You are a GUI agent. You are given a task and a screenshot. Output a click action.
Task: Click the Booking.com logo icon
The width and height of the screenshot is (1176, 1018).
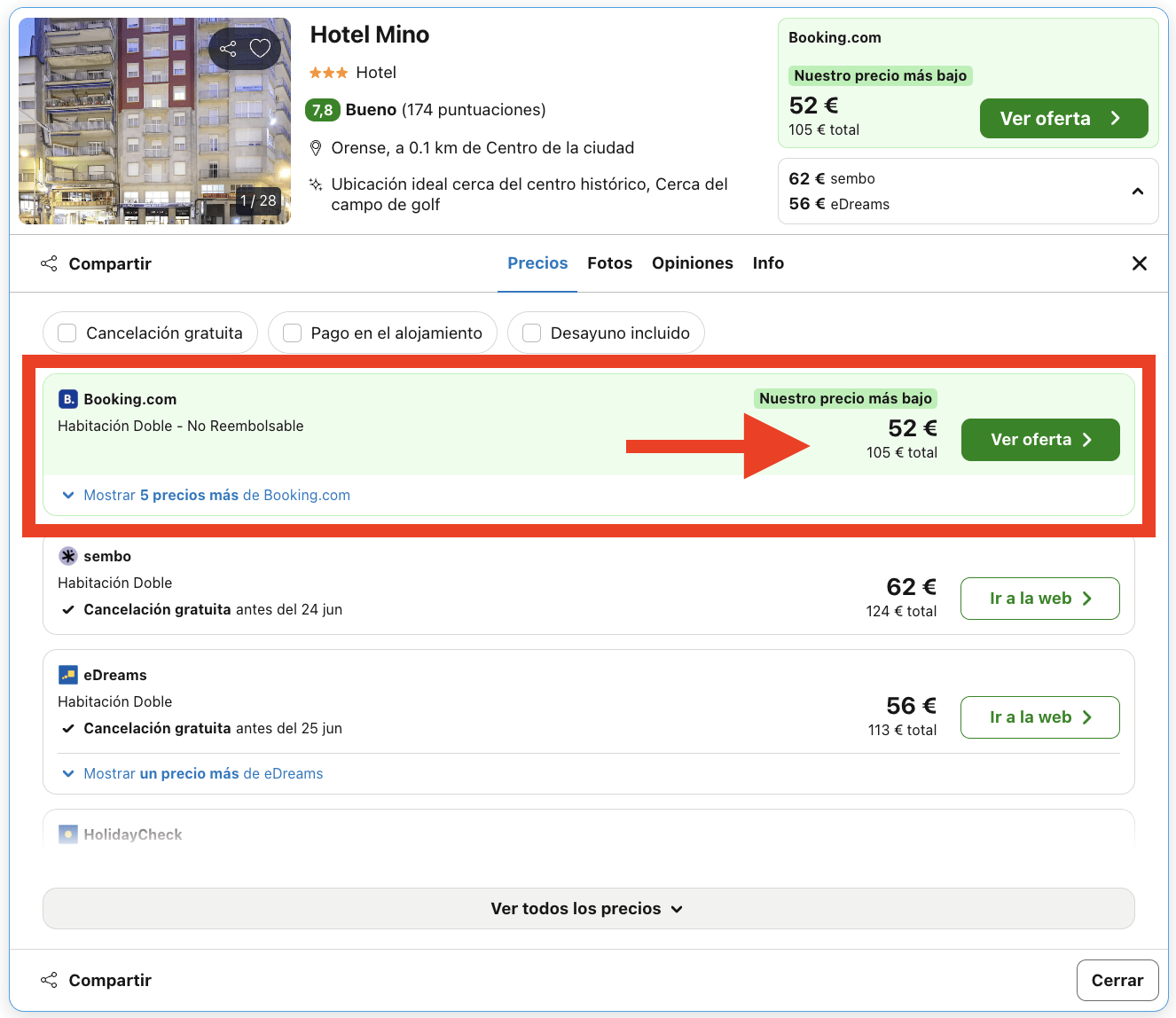68,399
